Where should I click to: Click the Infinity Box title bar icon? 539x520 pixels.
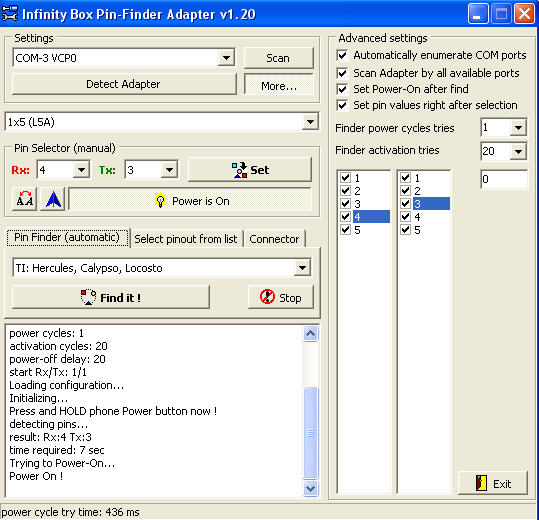[x=9, y=13]
